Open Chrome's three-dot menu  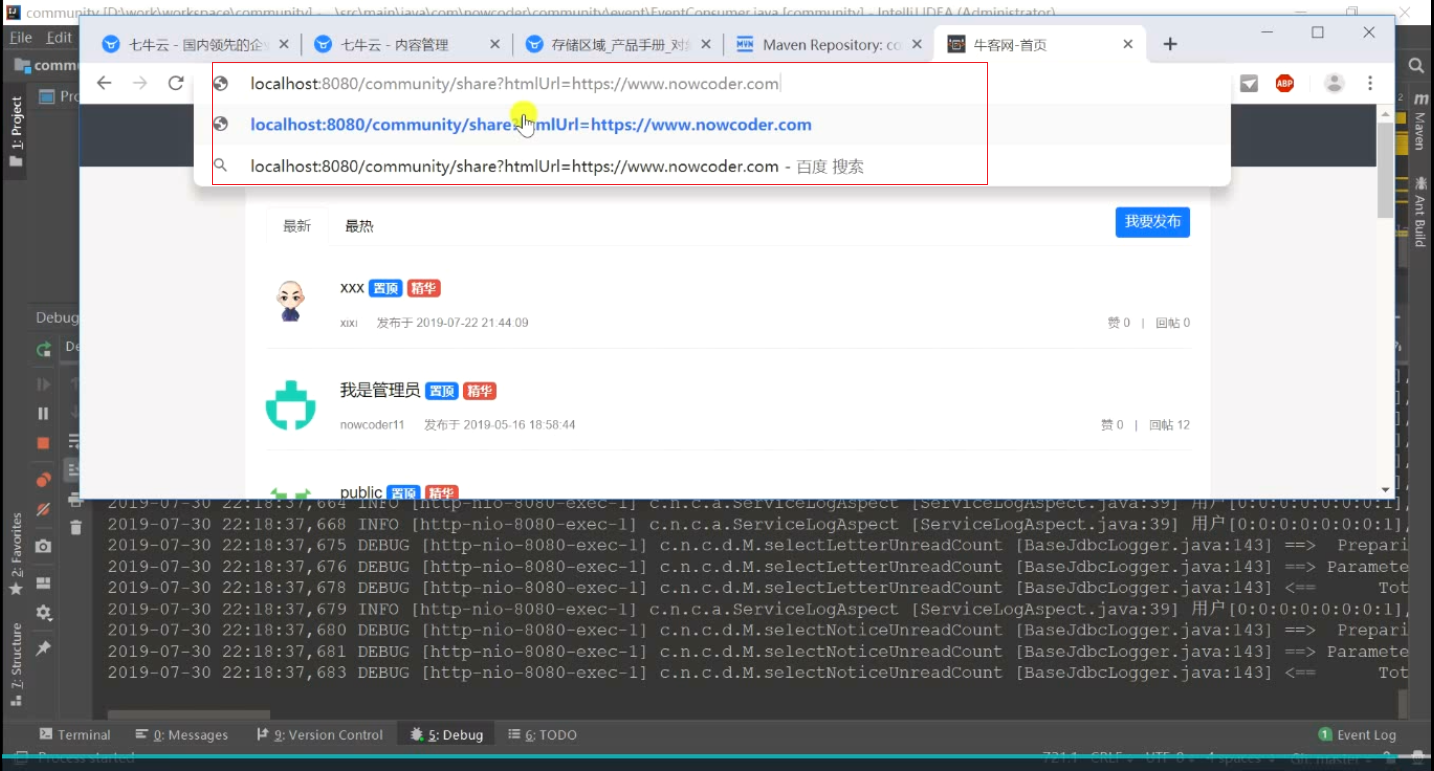click(x=1370, y=83)
